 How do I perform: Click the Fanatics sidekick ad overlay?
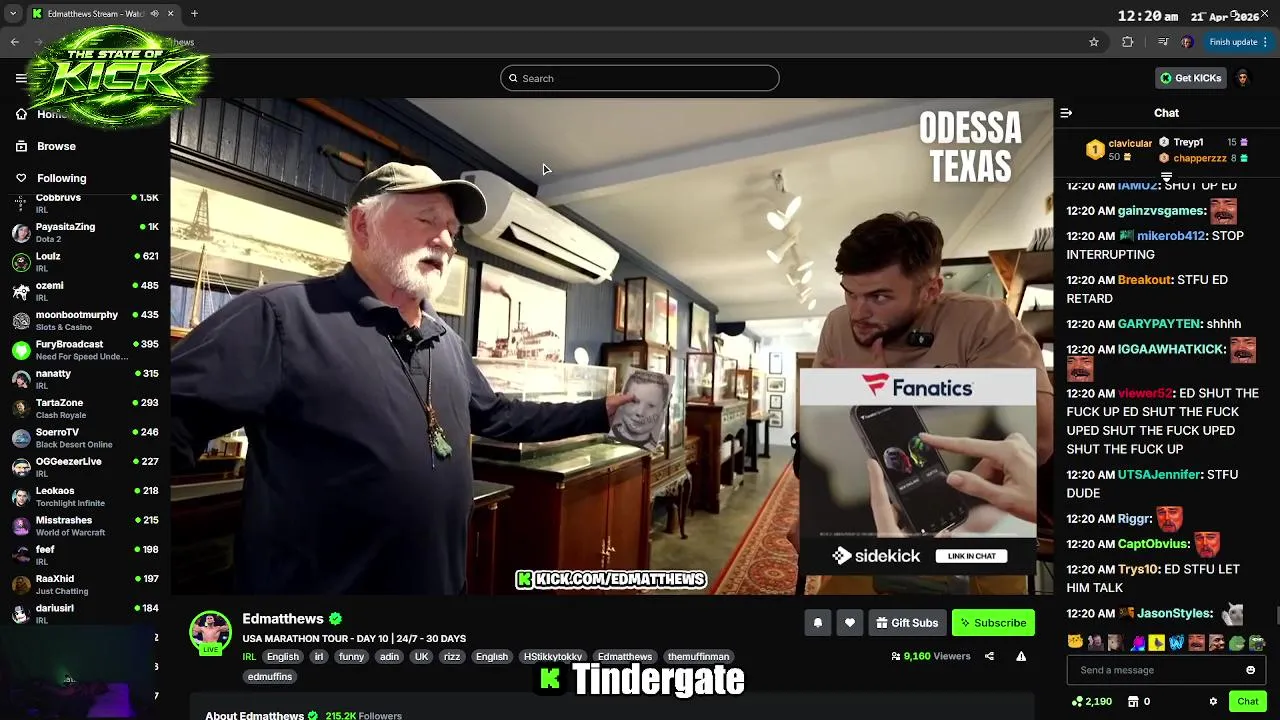[917, 470]
